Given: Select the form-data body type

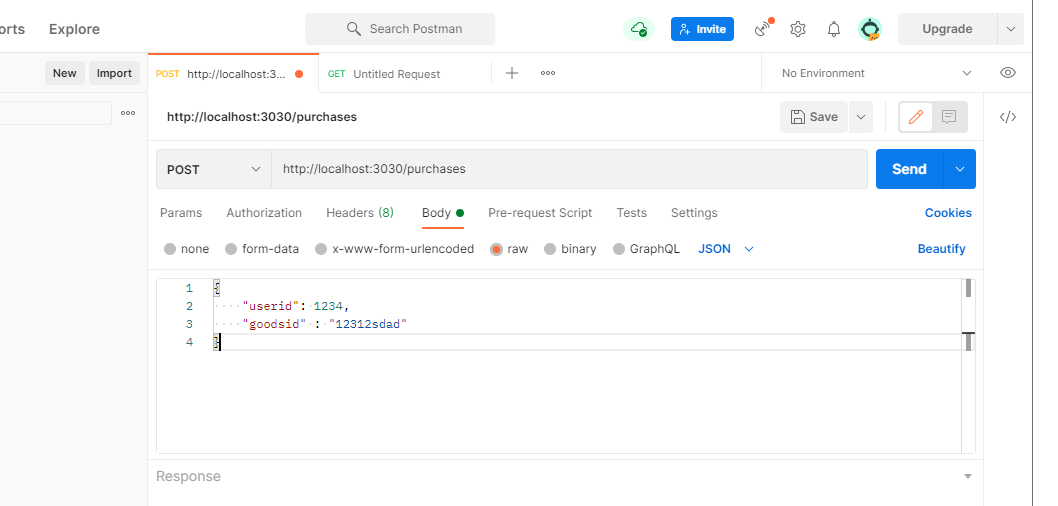Looking at the screenshot, I should pos(231,249).
